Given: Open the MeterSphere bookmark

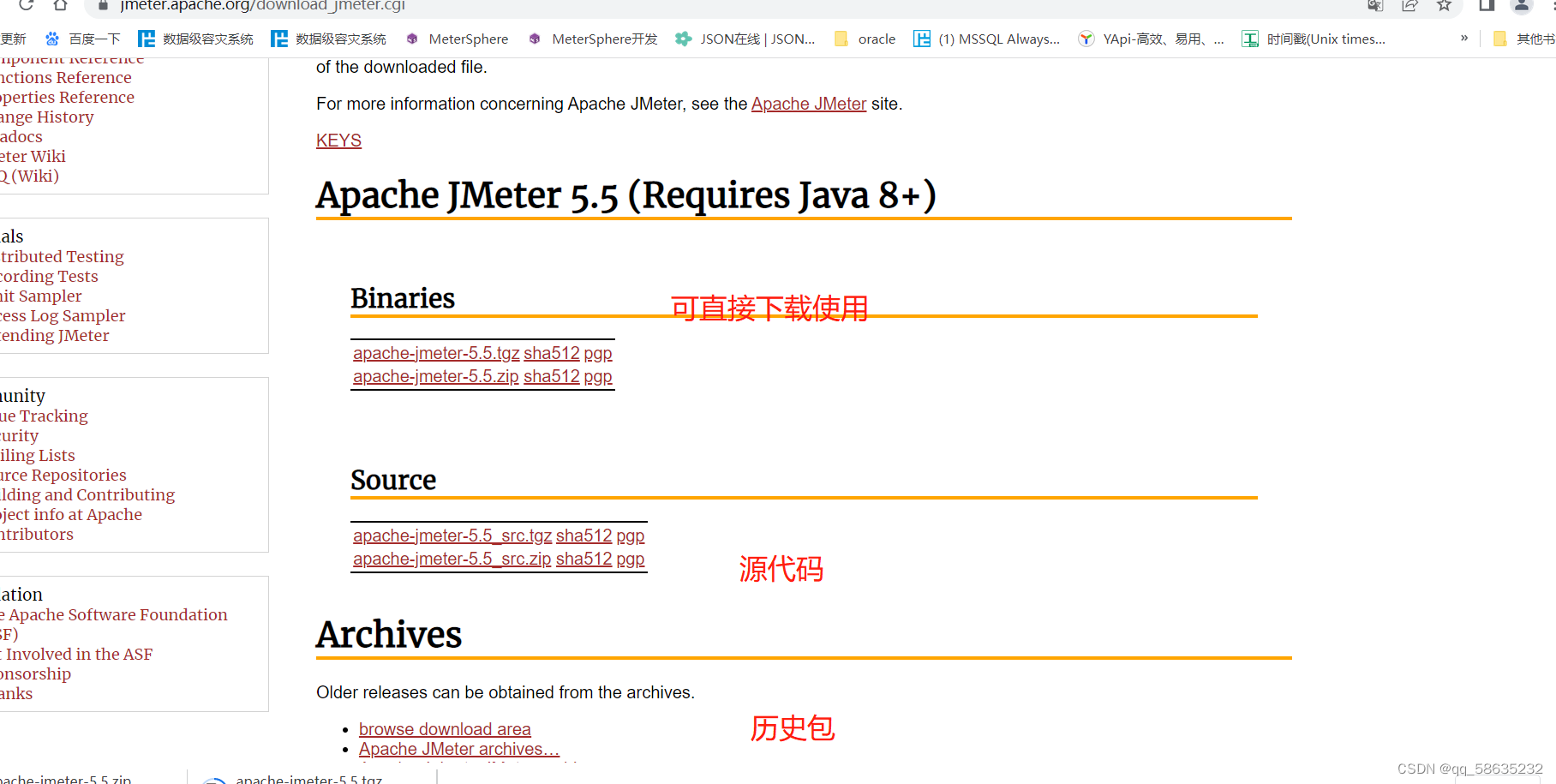Looking at the screenshot, I should [x=457, y=39].
